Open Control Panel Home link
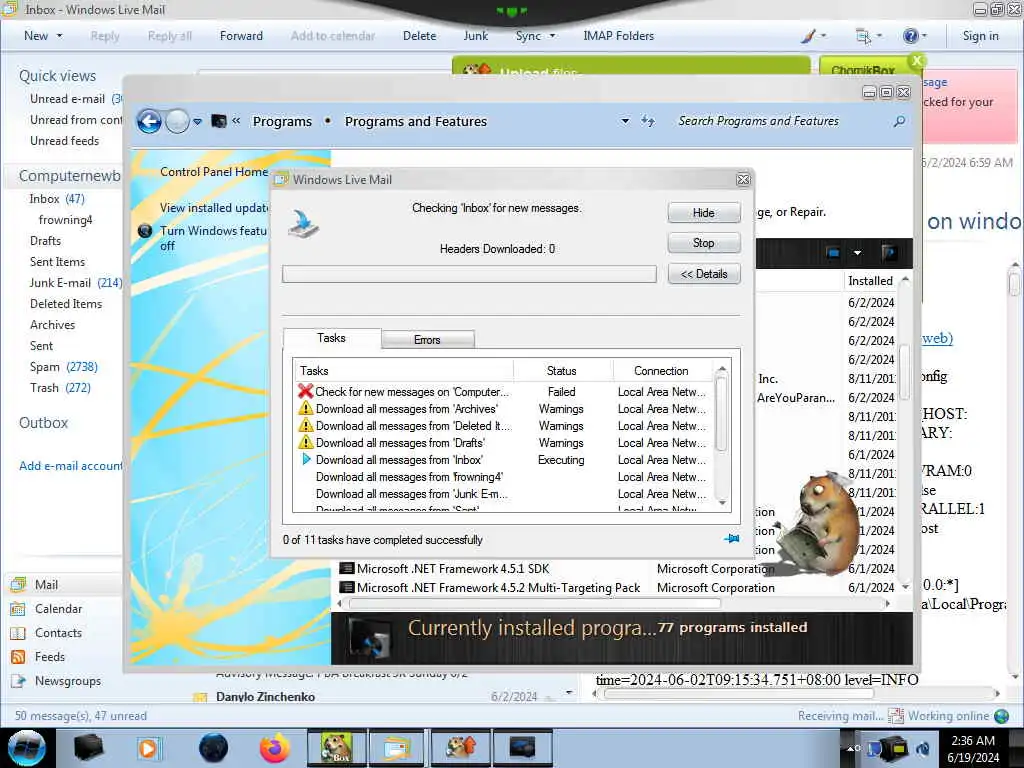1024x768 pixels. 214,172
